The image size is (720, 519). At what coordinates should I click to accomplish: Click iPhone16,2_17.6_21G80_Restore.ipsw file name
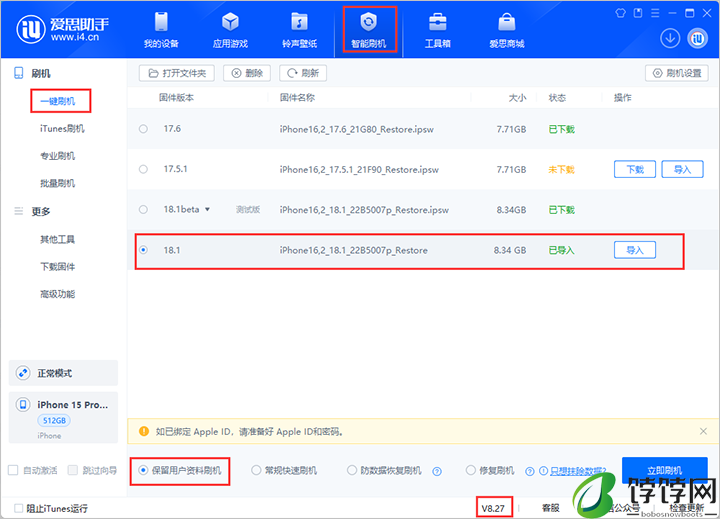pyautogui.click(x=357, y=130)
